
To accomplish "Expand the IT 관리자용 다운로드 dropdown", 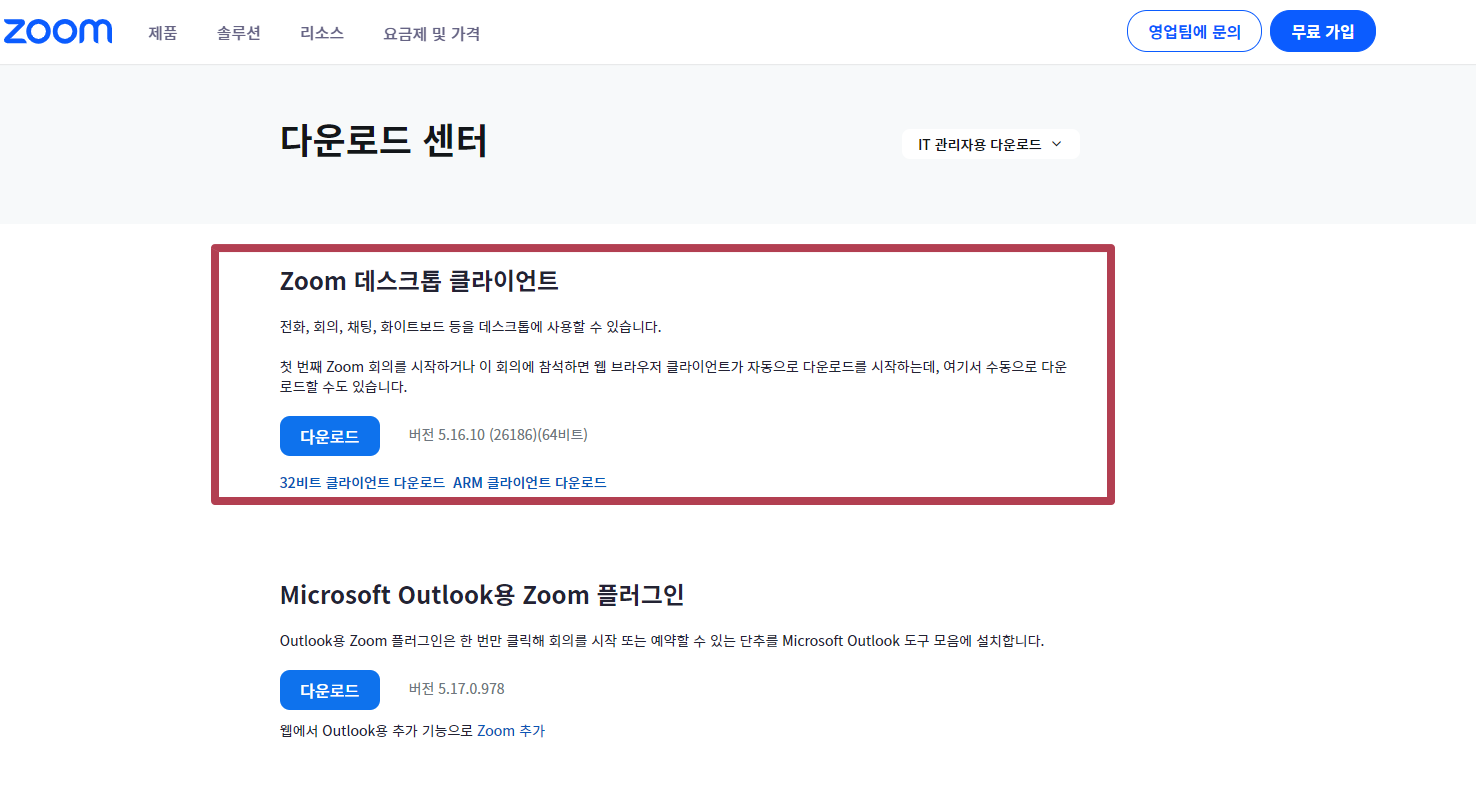I will click(x=990, y=144).
